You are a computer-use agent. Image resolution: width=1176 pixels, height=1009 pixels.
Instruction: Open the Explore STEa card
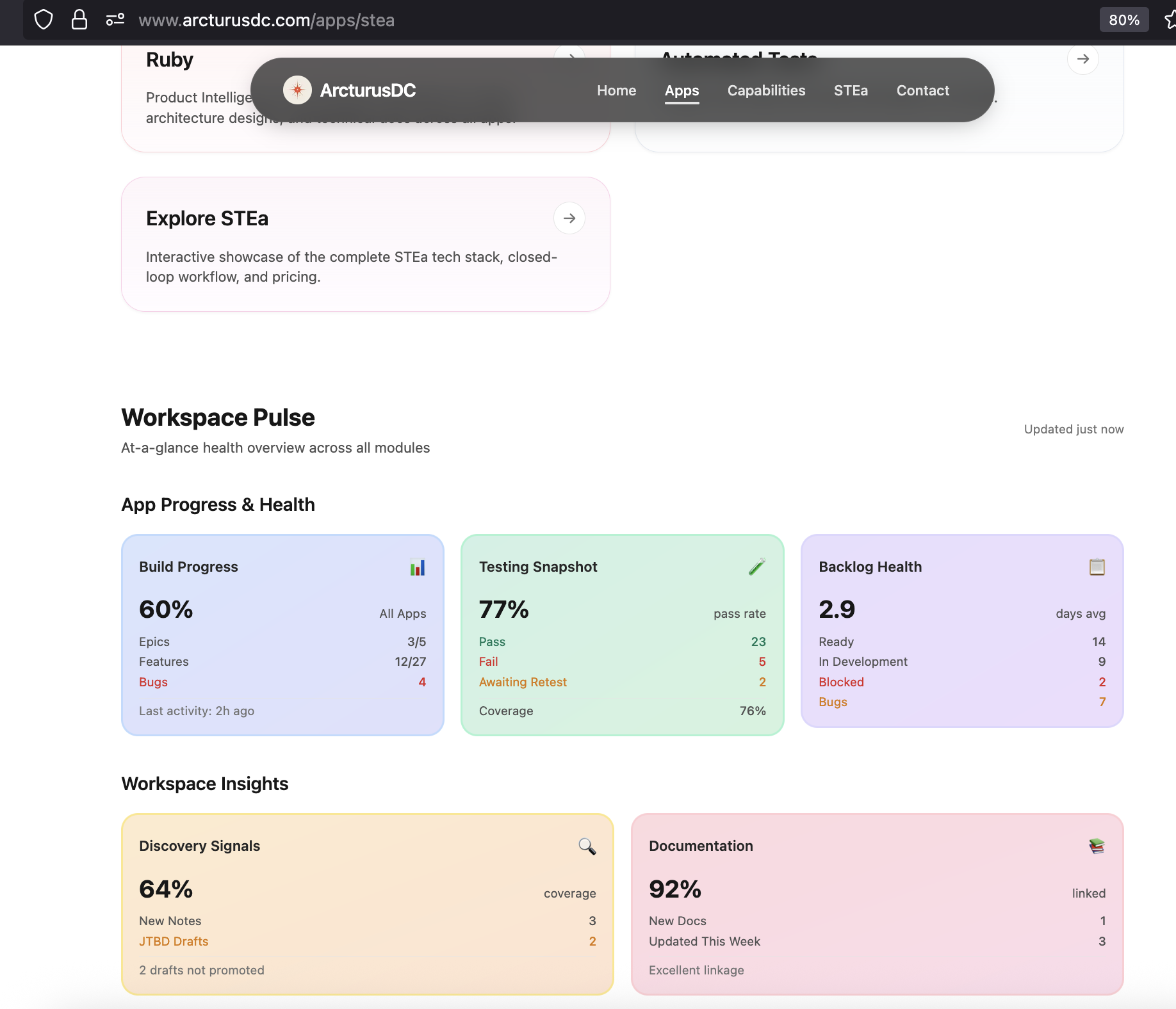[x=365, y=244]
